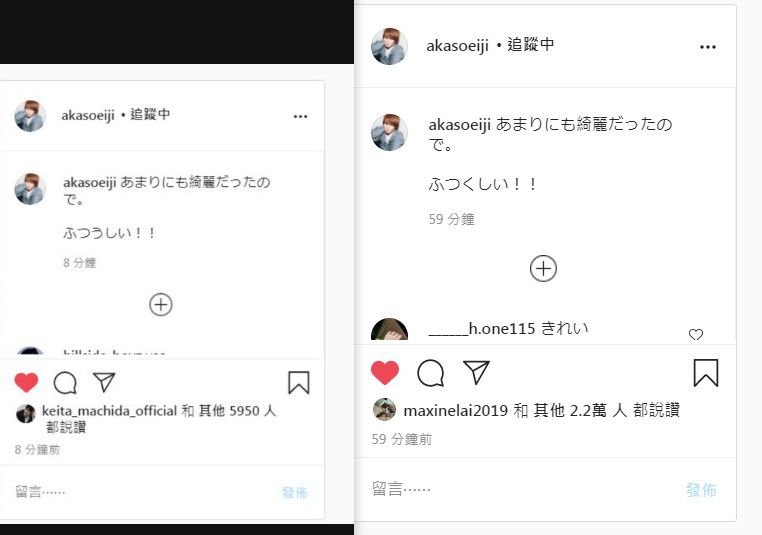
Task: Share right post with paper plane icon
Action: pyautogui.click(x=476, y=373)
